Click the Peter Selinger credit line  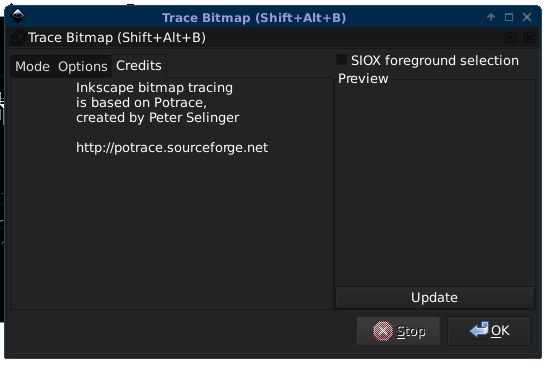(158, 118)
